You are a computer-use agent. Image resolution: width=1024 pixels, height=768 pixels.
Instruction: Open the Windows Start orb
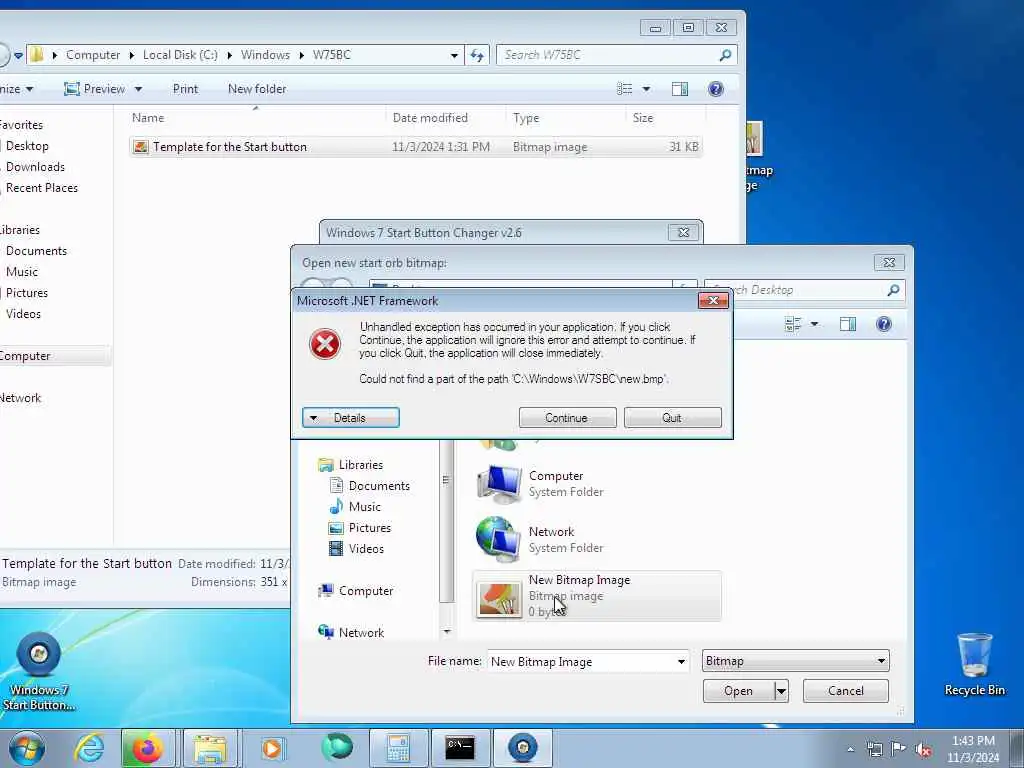tap(27, 748)
